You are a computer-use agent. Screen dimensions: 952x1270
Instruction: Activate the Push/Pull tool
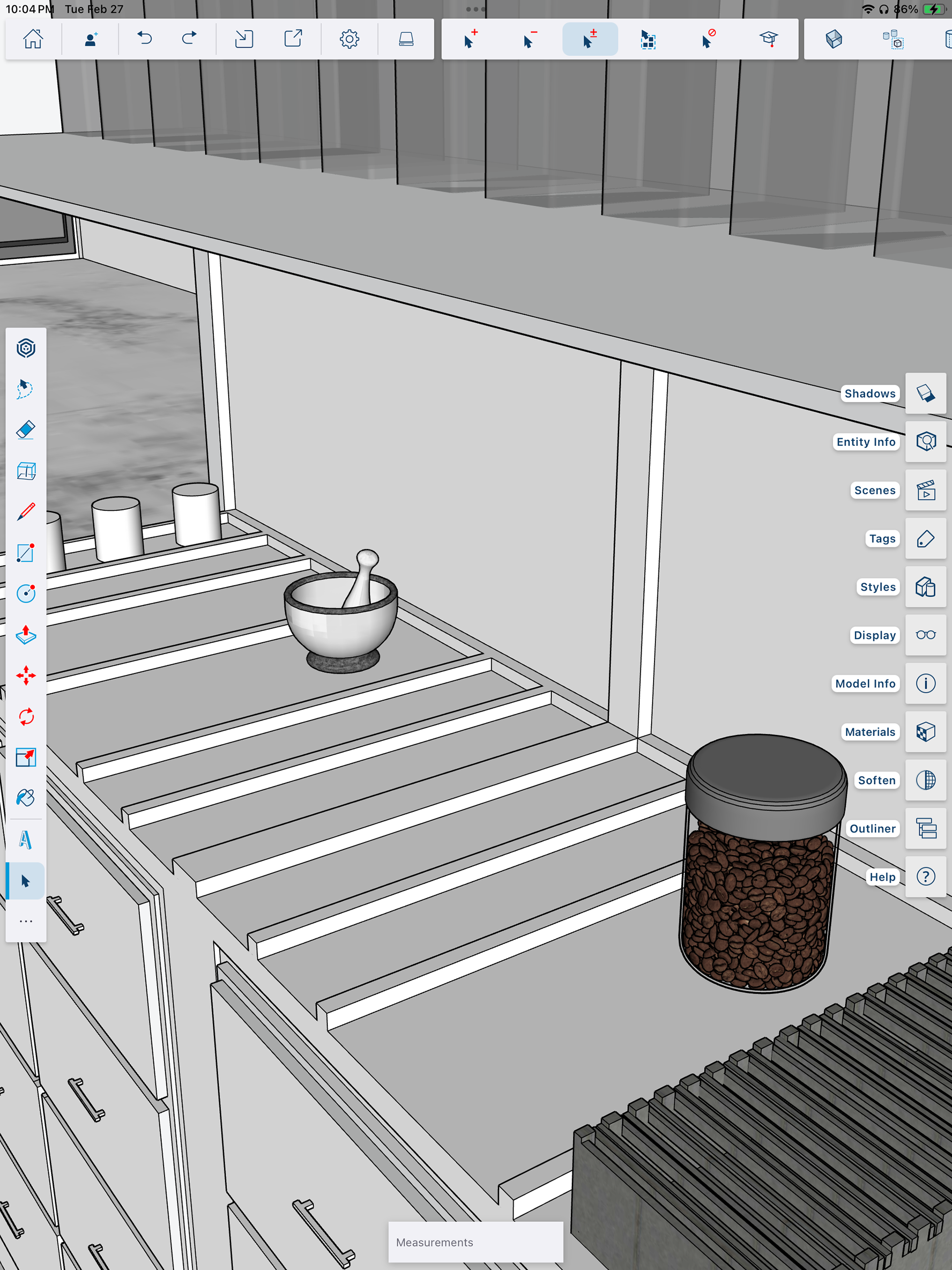(26, 635)
